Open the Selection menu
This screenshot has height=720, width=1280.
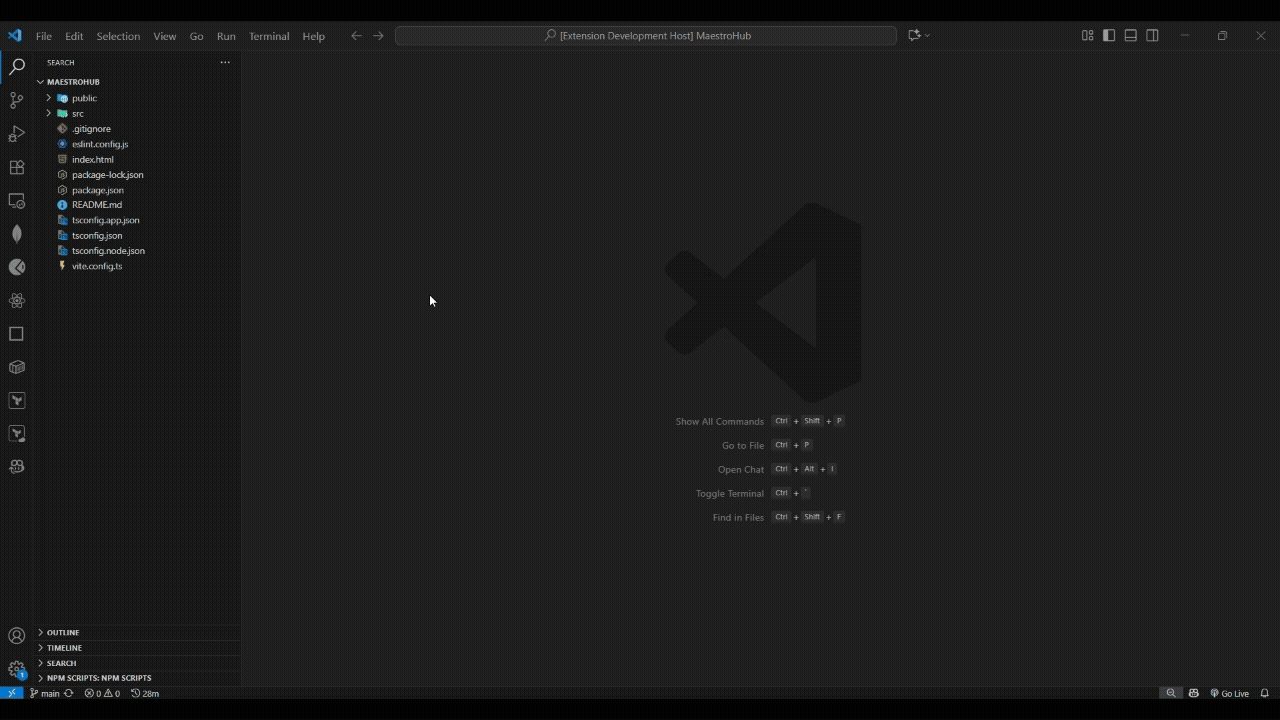118,36
